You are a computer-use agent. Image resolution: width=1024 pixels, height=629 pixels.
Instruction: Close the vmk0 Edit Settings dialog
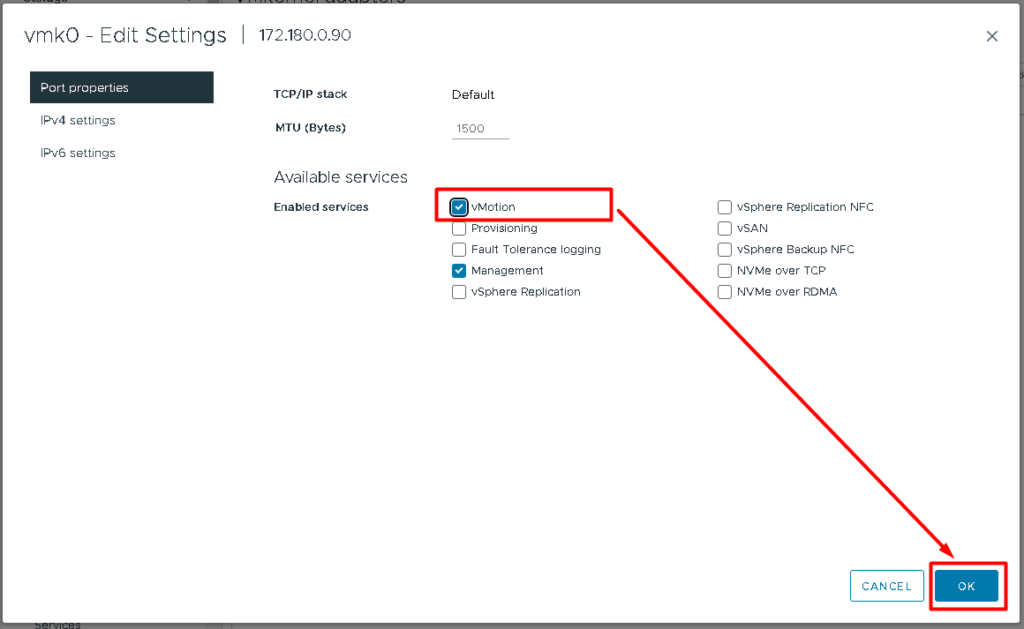point(992,36)
